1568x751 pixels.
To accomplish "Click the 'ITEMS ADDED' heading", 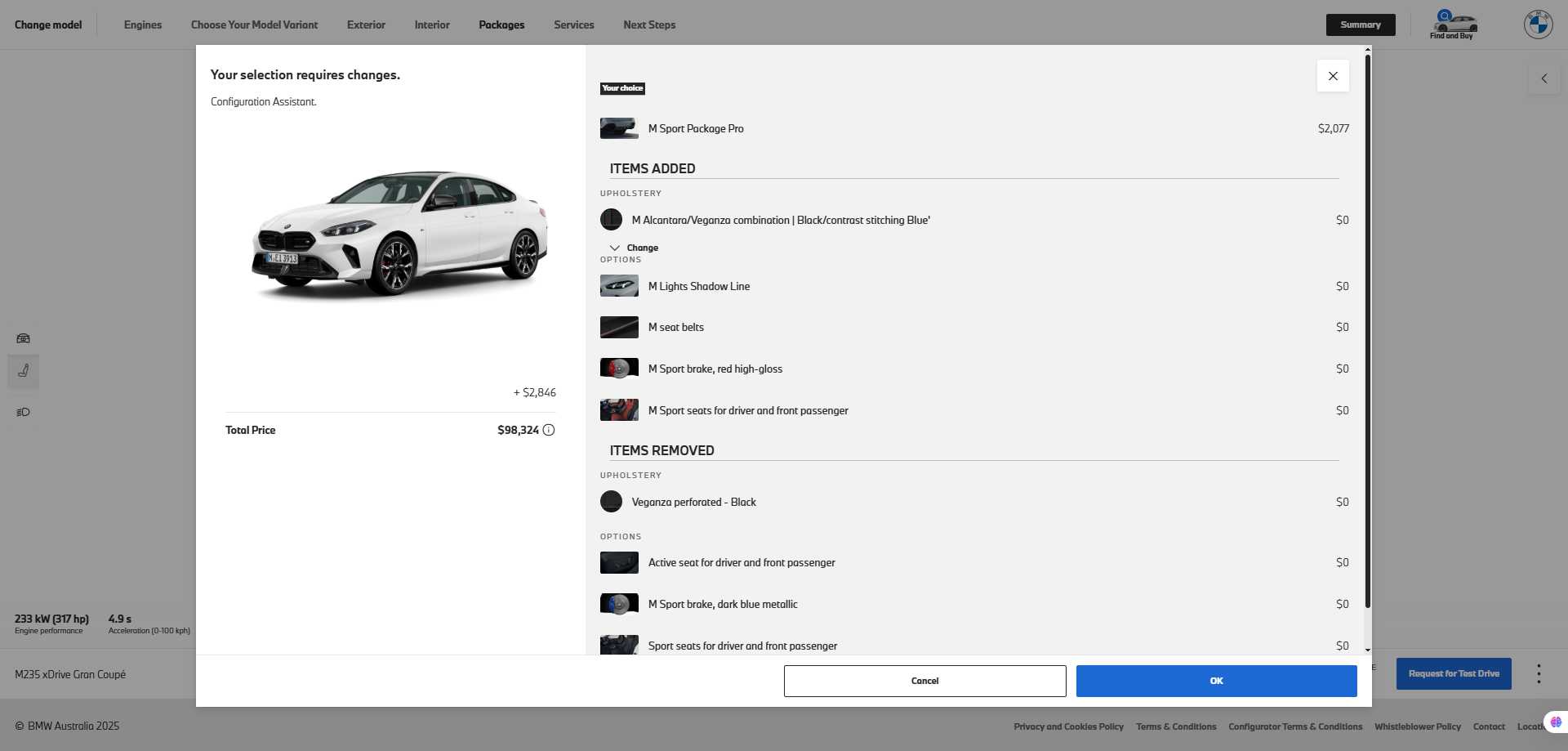I will (x=653, y=168).
